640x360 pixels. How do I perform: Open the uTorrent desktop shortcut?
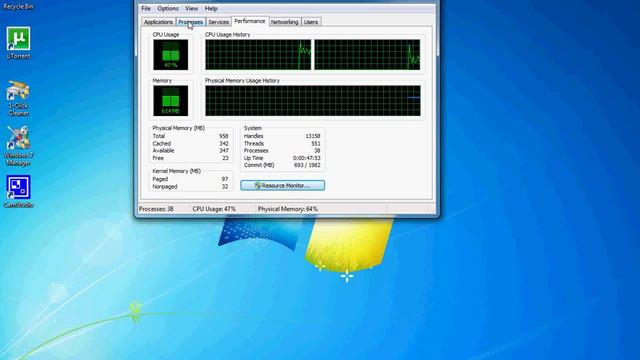click(18, 43)
